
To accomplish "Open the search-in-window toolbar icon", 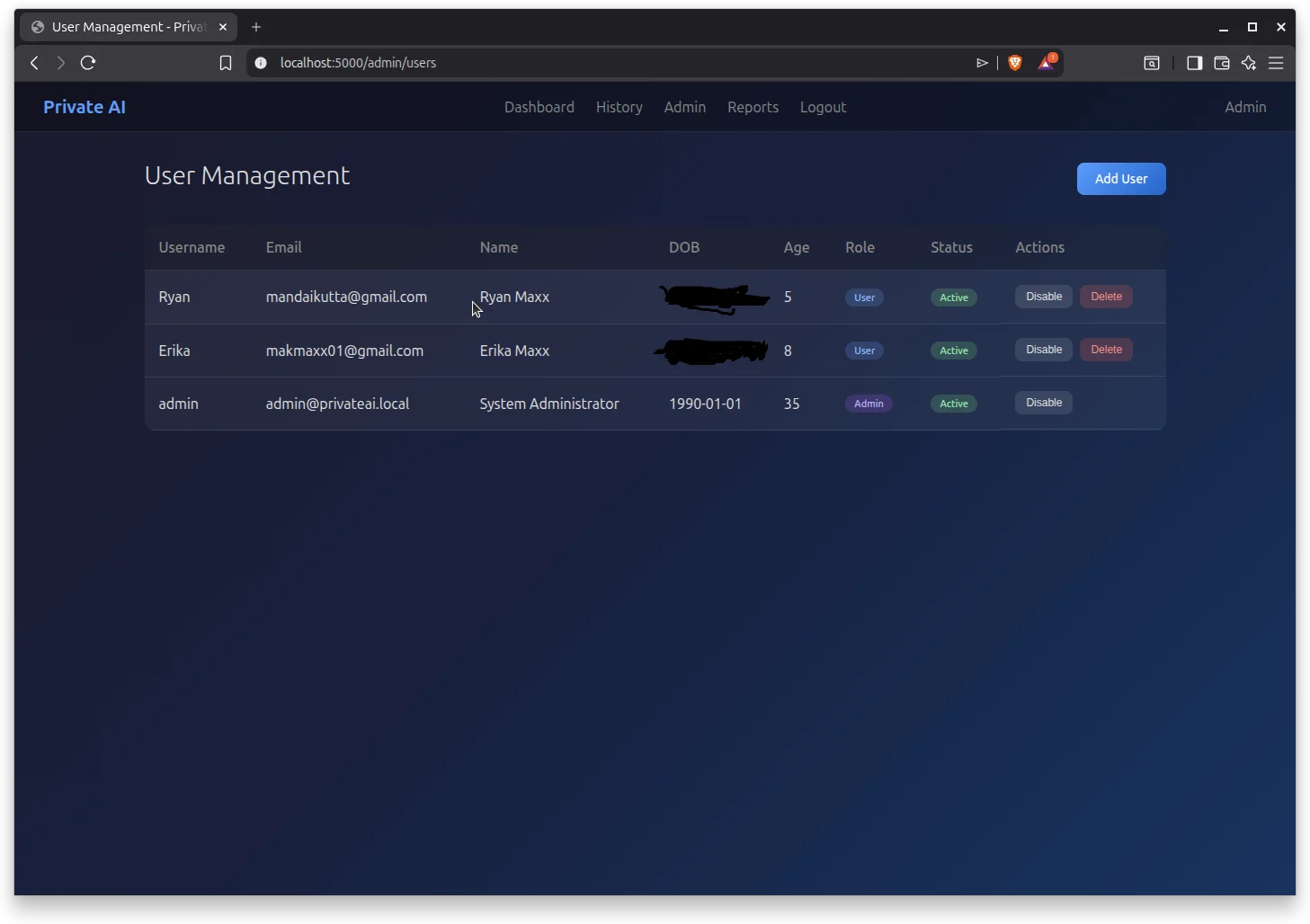I will coord(1152,63).
